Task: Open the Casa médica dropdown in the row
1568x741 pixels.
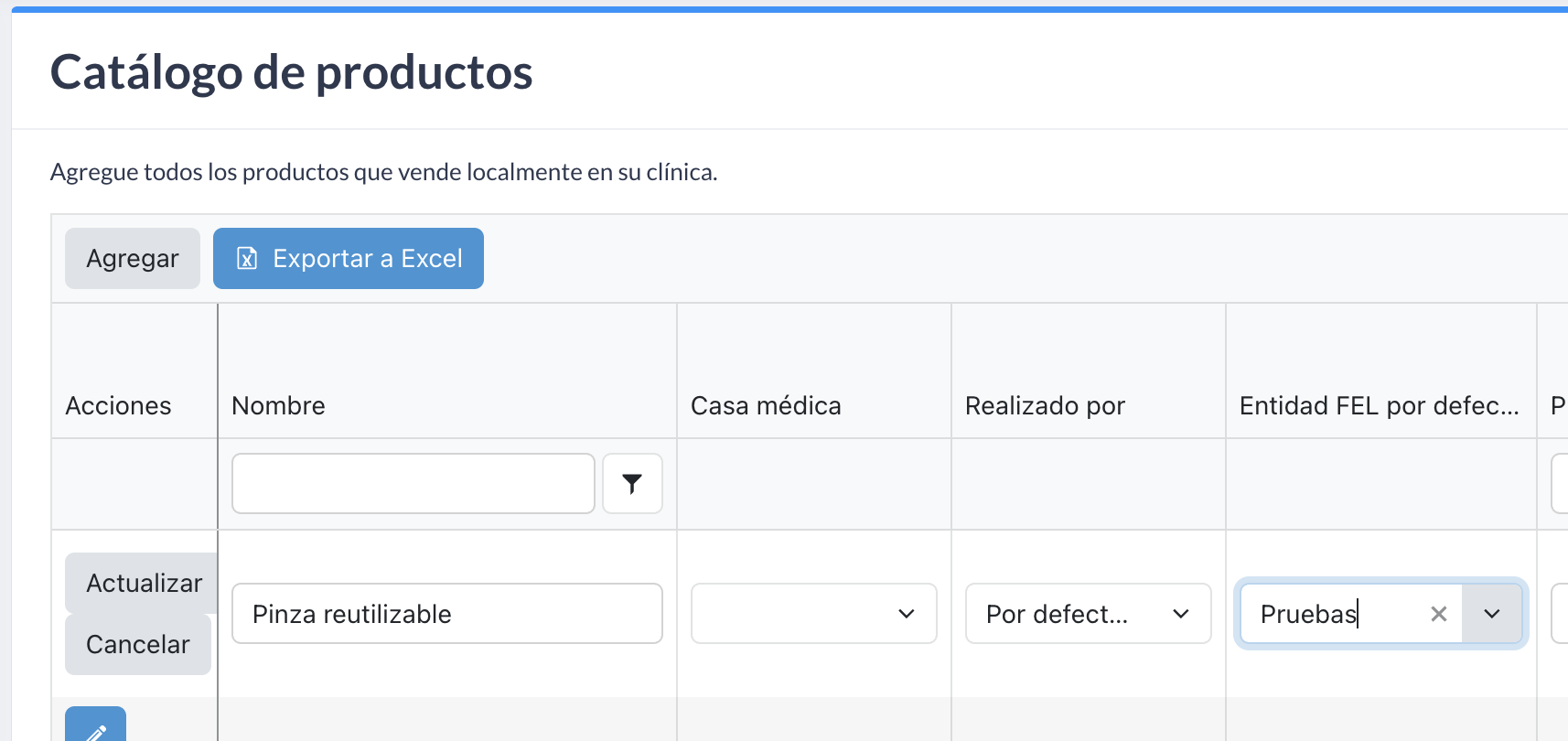Action: [814, 614]
